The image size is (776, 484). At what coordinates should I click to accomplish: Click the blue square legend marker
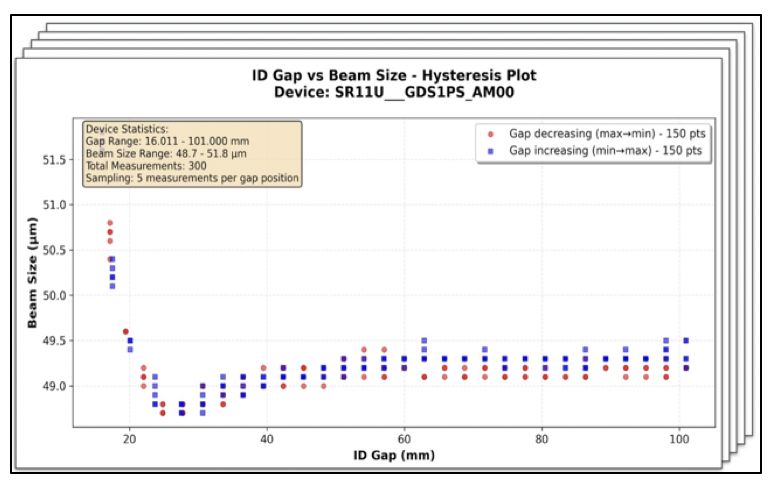point(489,150)
